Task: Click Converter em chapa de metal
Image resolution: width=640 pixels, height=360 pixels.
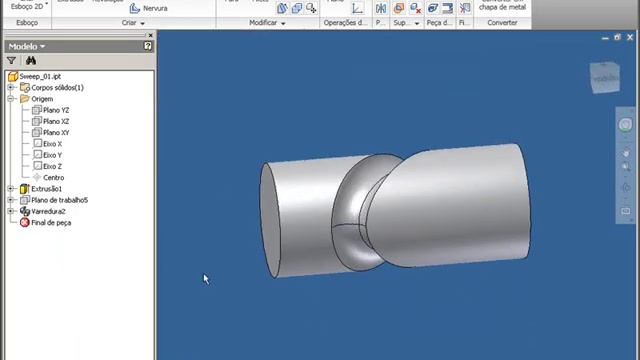Action: tap(502, 6)
